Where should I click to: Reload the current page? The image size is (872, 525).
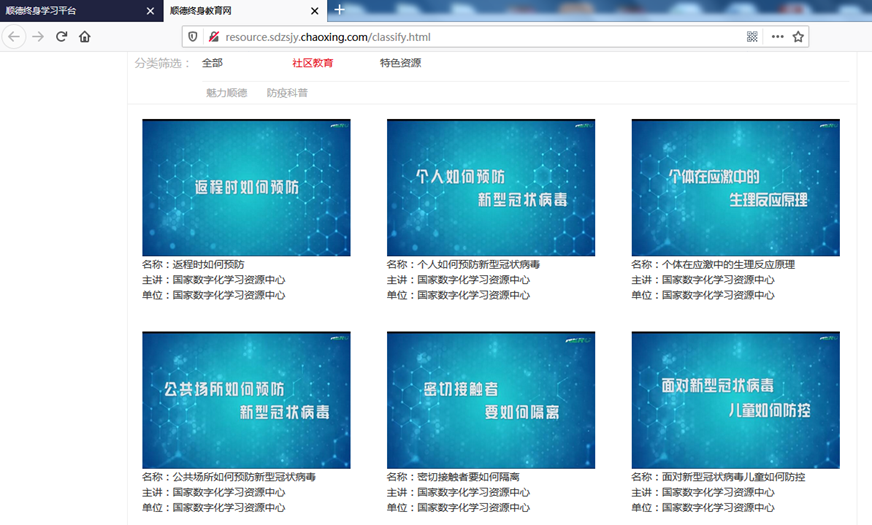pyautogui.click(x=62, y=36)
